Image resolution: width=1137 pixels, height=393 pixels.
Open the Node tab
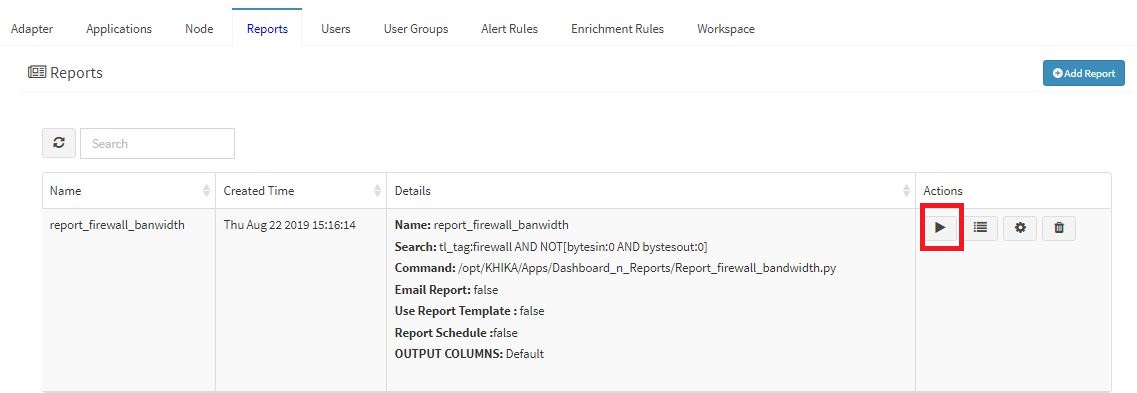tap(199, 29)
